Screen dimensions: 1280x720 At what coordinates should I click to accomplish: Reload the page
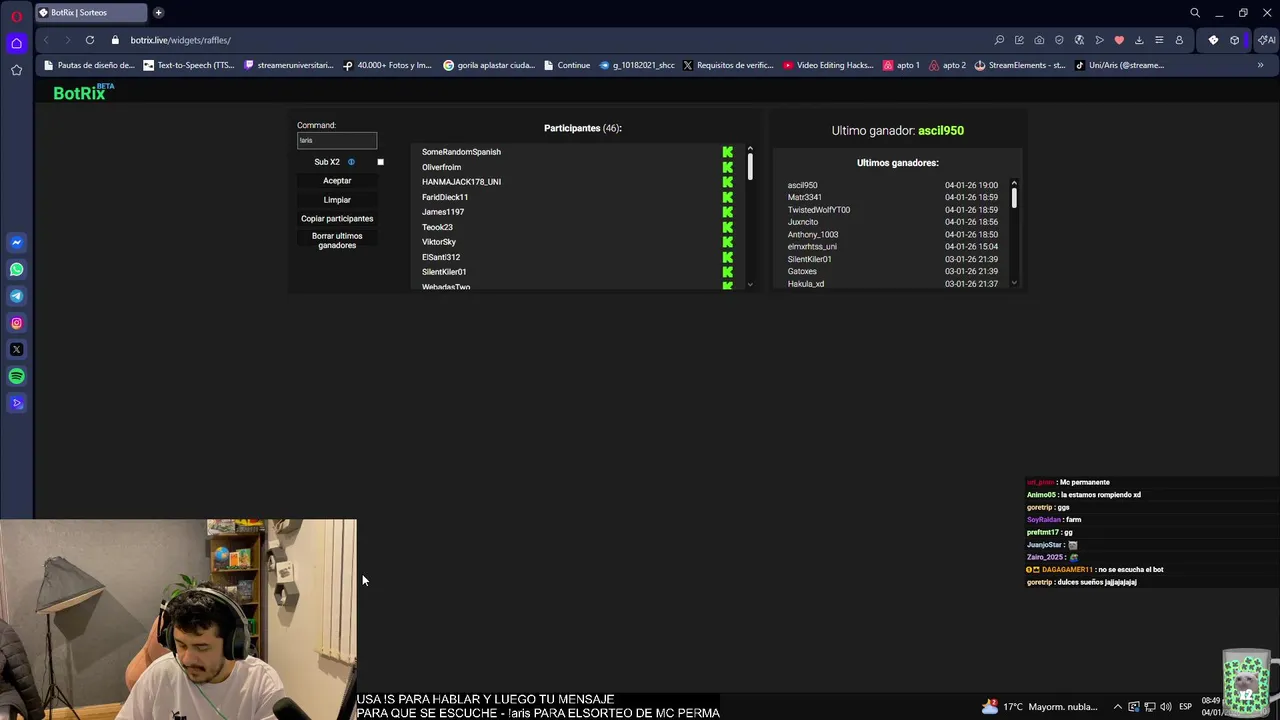(90, 40)
